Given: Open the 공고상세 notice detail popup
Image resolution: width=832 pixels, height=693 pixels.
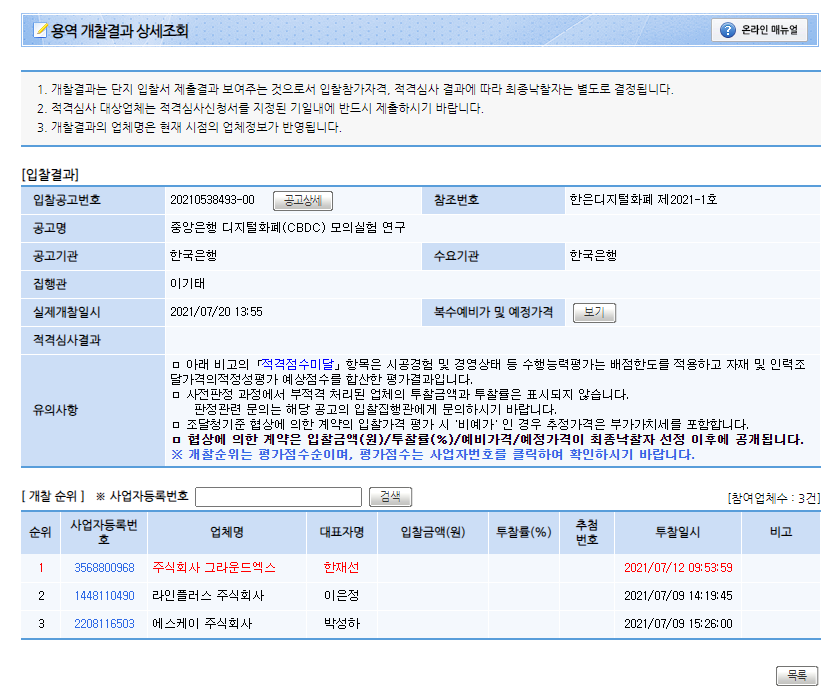Looking at the screenshot, I should coord(305,200).
